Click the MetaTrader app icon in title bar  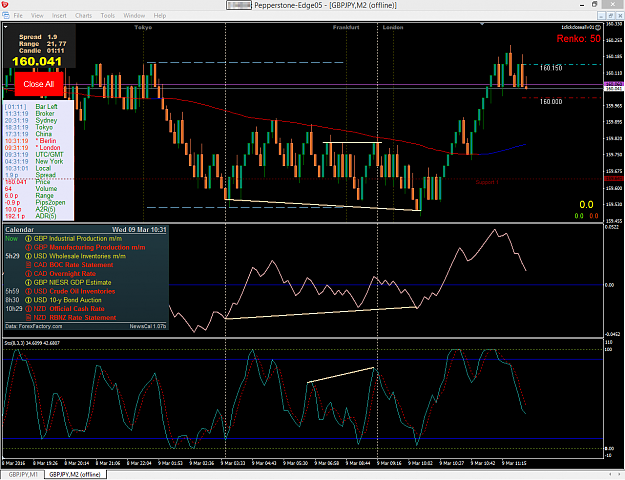[x=4, y=5]
